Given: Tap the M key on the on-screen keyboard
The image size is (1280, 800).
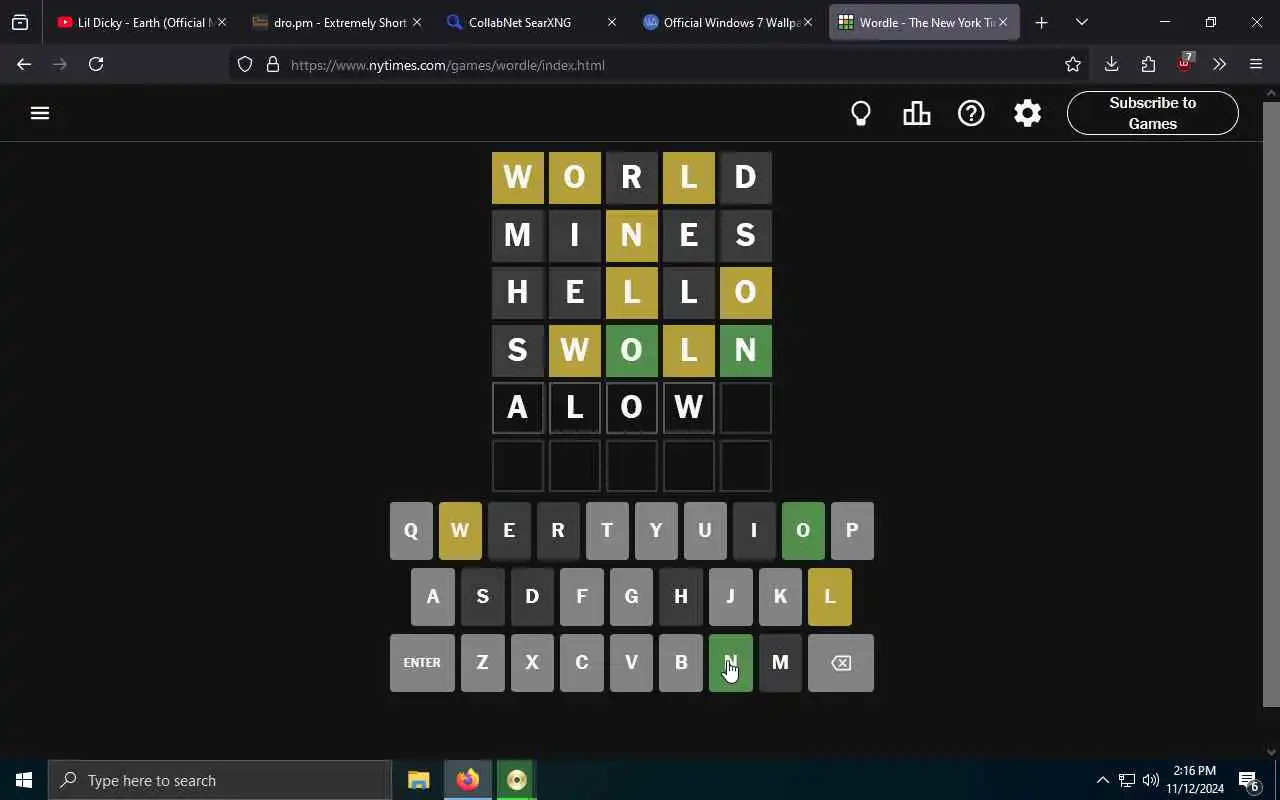Looking at the screenshot, I should tap(780, 663).
